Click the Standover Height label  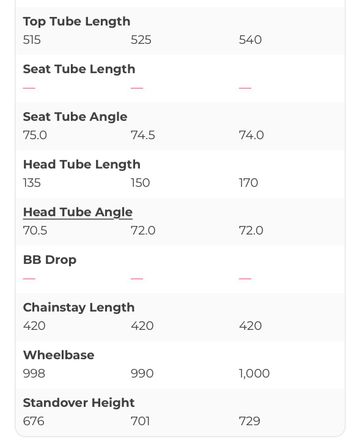[79, 403]
